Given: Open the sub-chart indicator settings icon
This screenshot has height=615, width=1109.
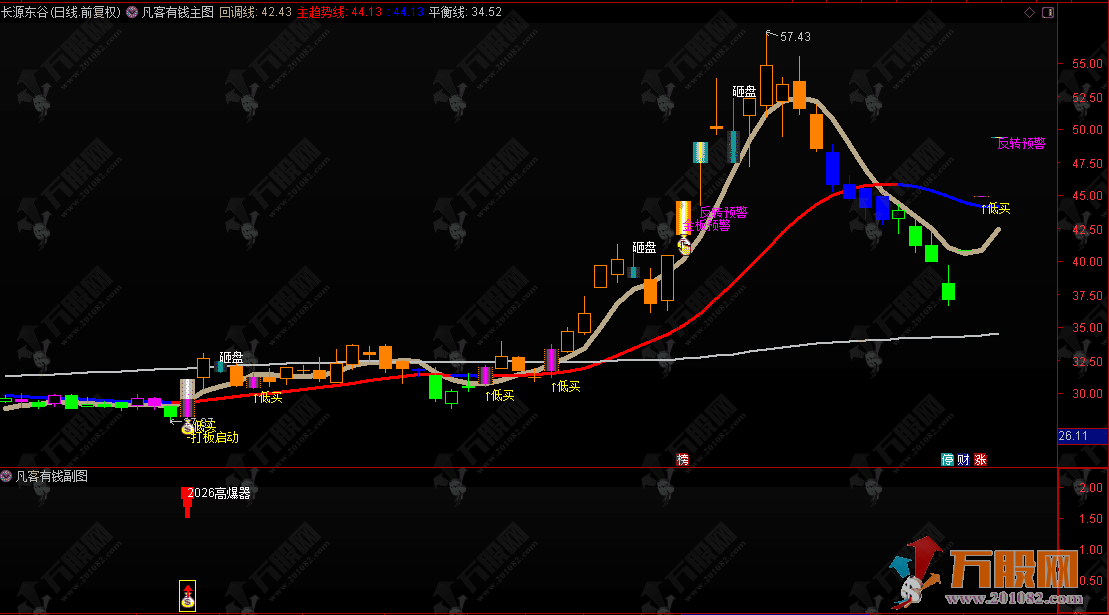Looking at the screenshot, I should point(8,477).
